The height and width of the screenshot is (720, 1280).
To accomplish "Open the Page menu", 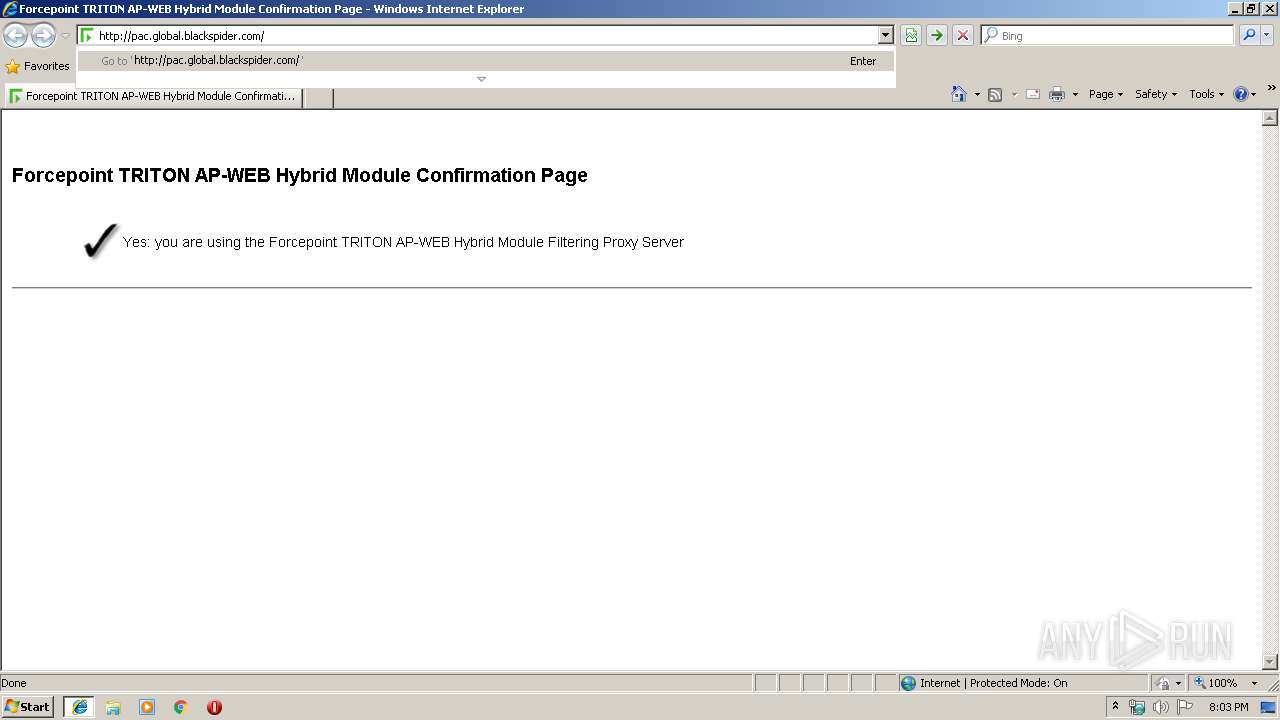I will pyautogui.click(x=1105, y=94).
